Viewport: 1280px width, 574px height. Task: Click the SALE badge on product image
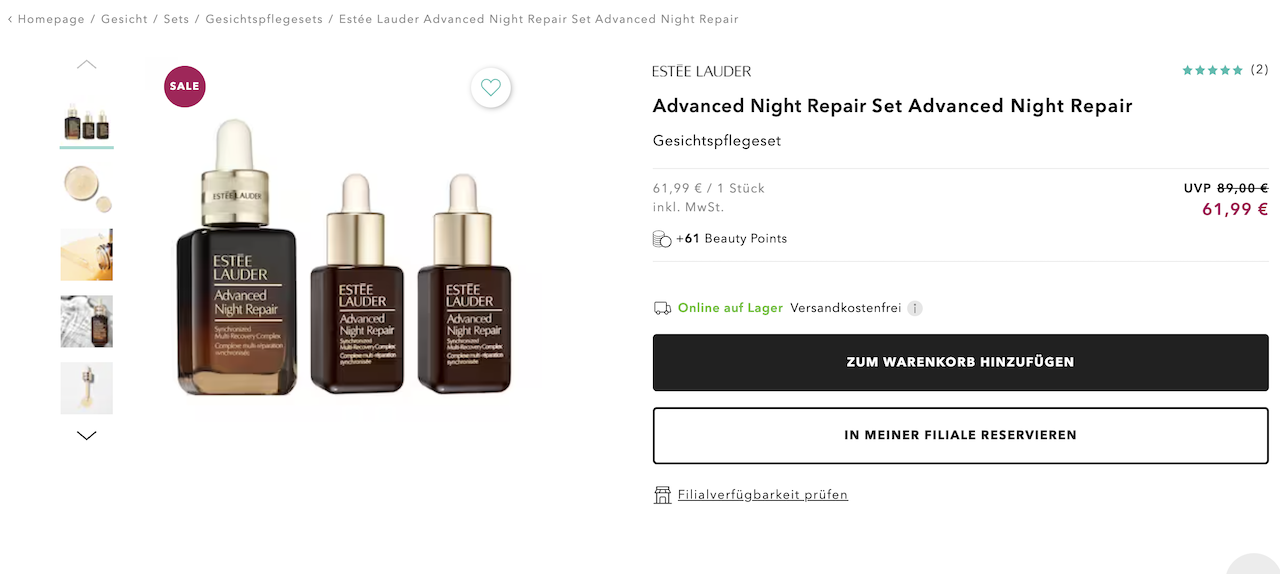tap(184, 86)
